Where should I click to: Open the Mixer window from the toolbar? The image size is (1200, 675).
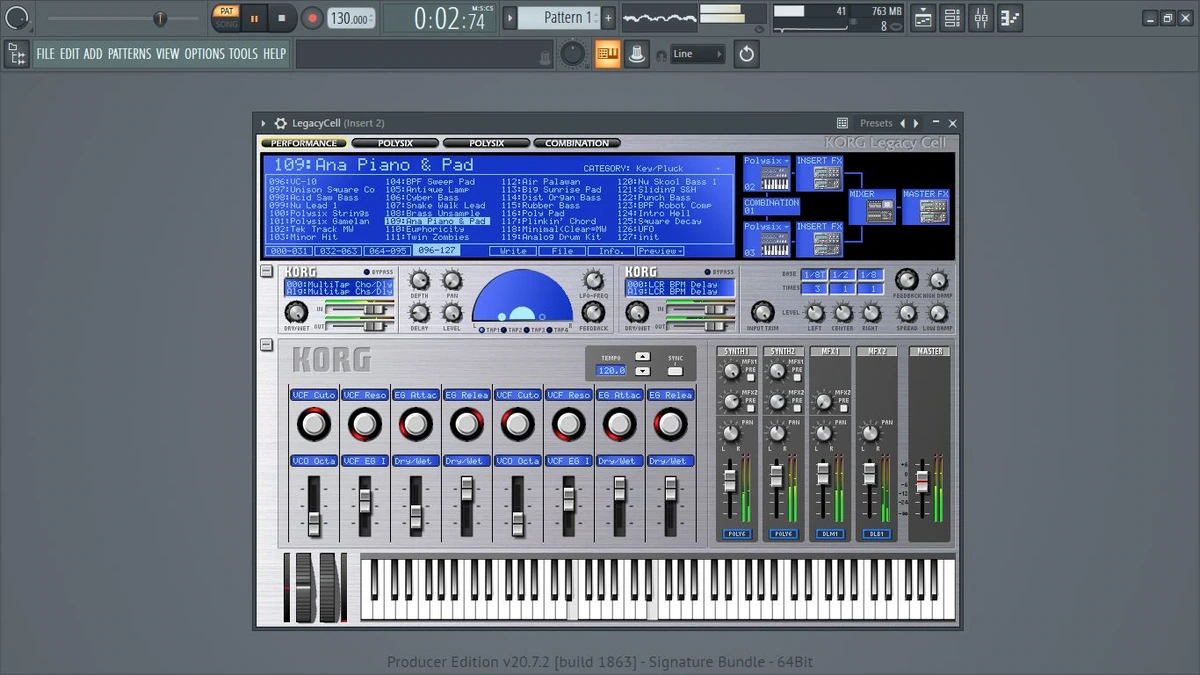(981, 18)
